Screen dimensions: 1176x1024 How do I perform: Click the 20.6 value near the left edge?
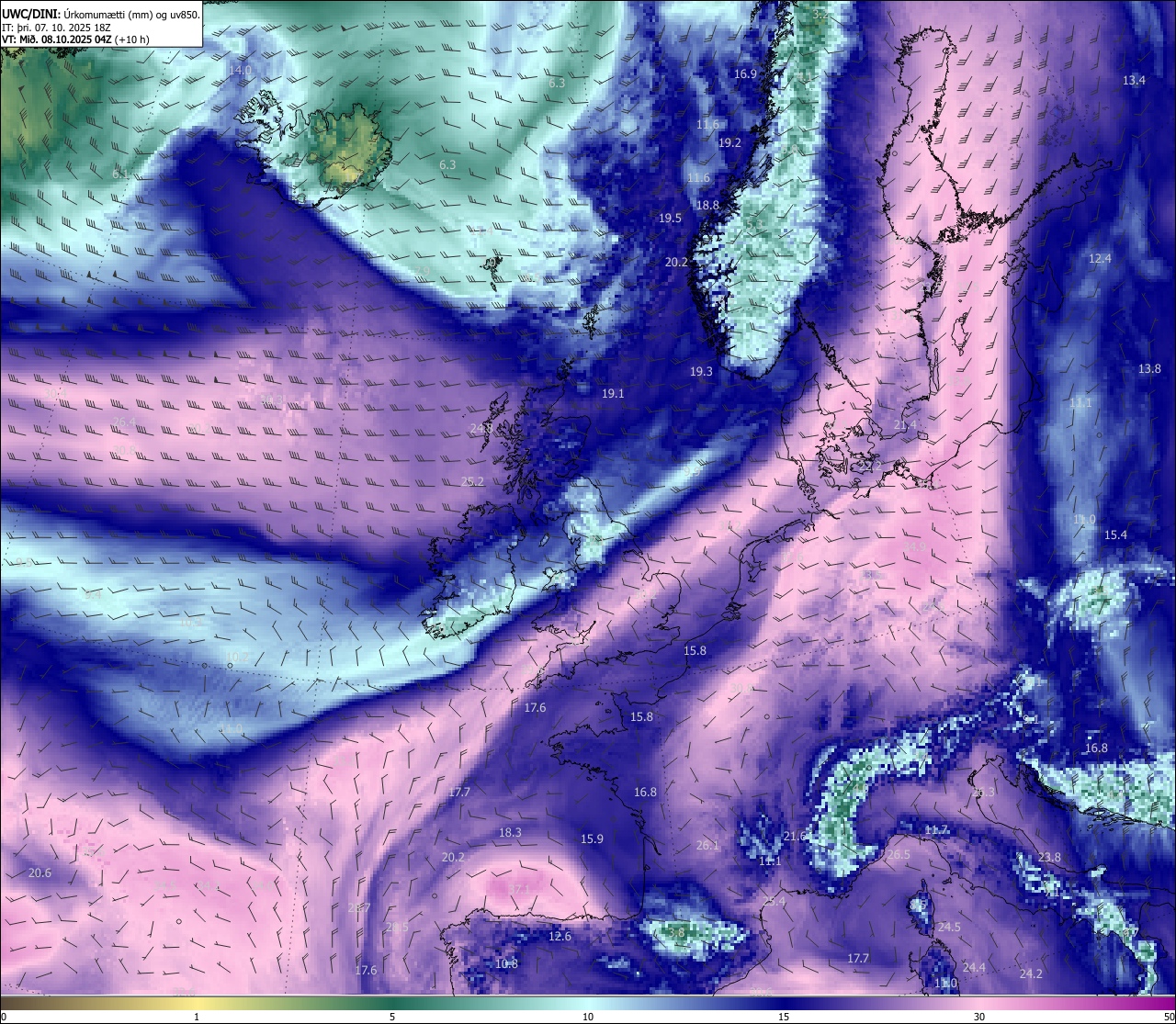40,872
